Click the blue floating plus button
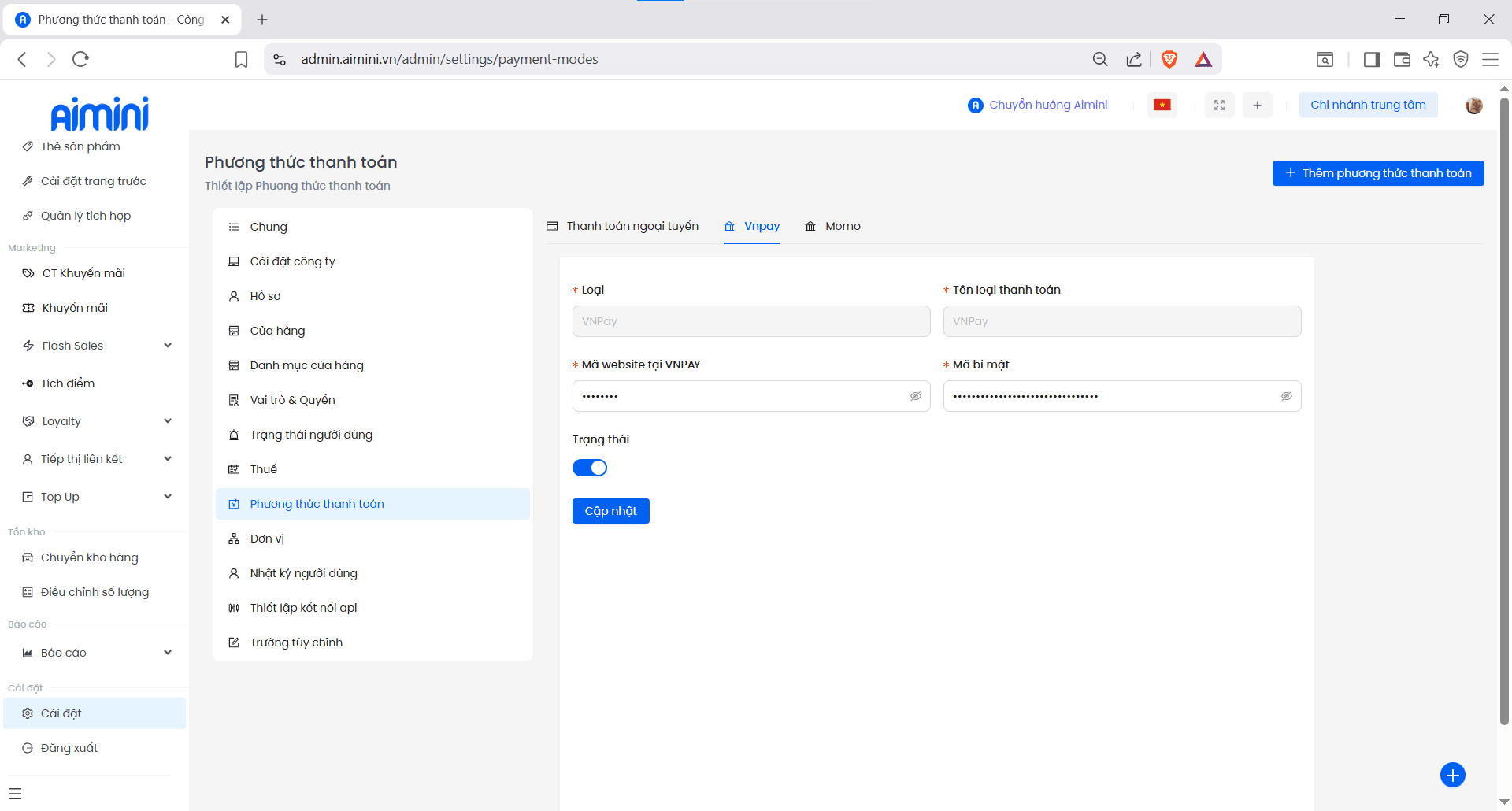The width and height of the screenshot is (1512, 811). pos(1452,775)
